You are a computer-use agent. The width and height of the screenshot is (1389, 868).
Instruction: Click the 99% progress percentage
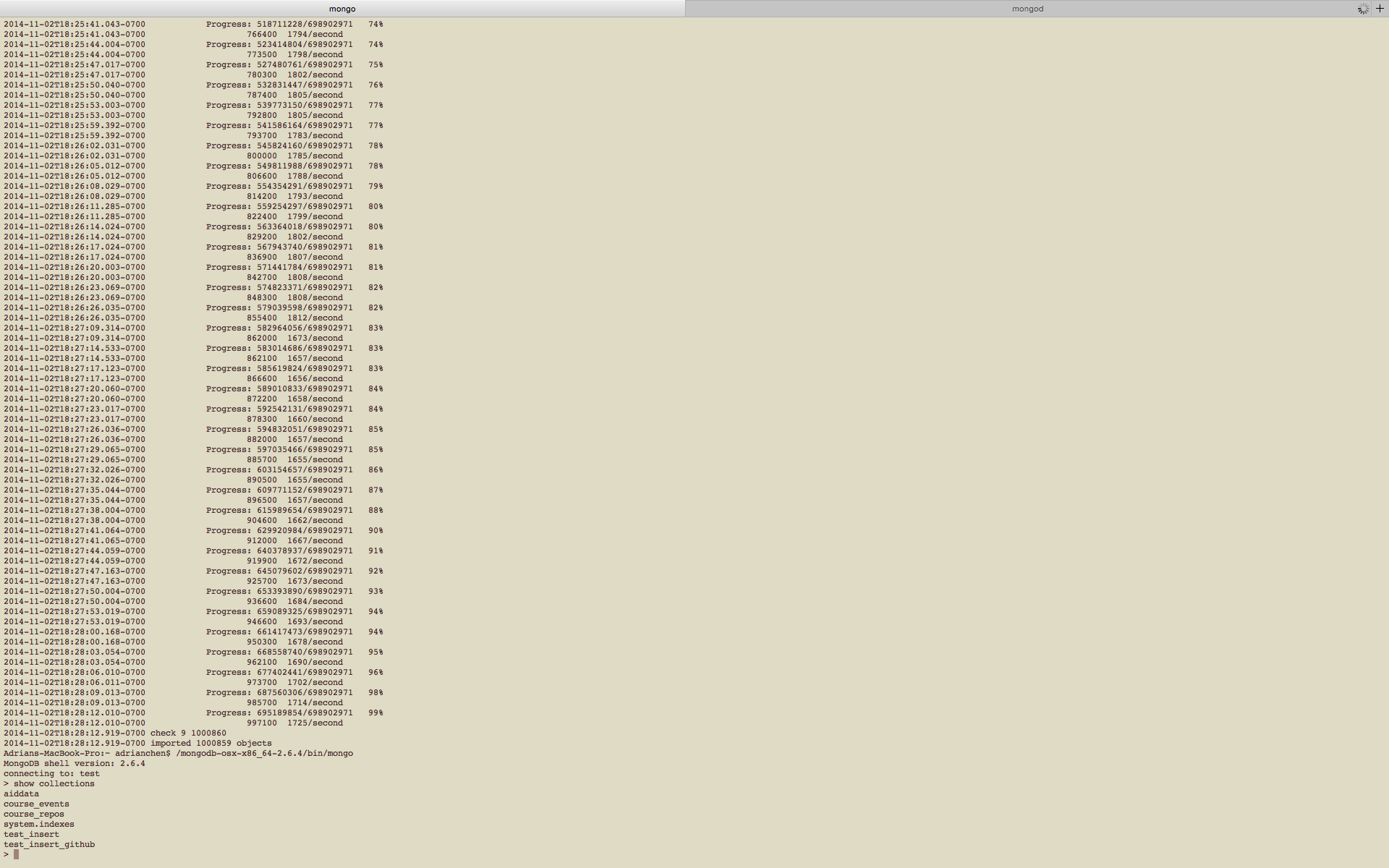click(x=375, y=712)
